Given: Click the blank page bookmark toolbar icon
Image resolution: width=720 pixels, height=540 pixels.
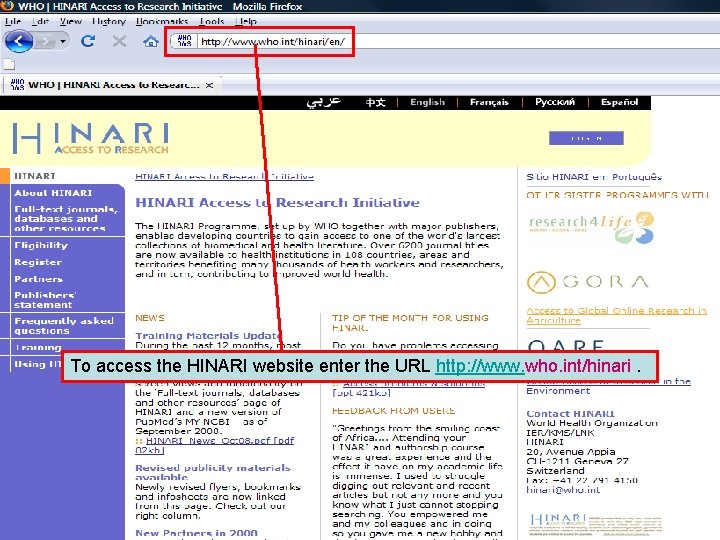Looking at the screenshot, I should (9, 64).
